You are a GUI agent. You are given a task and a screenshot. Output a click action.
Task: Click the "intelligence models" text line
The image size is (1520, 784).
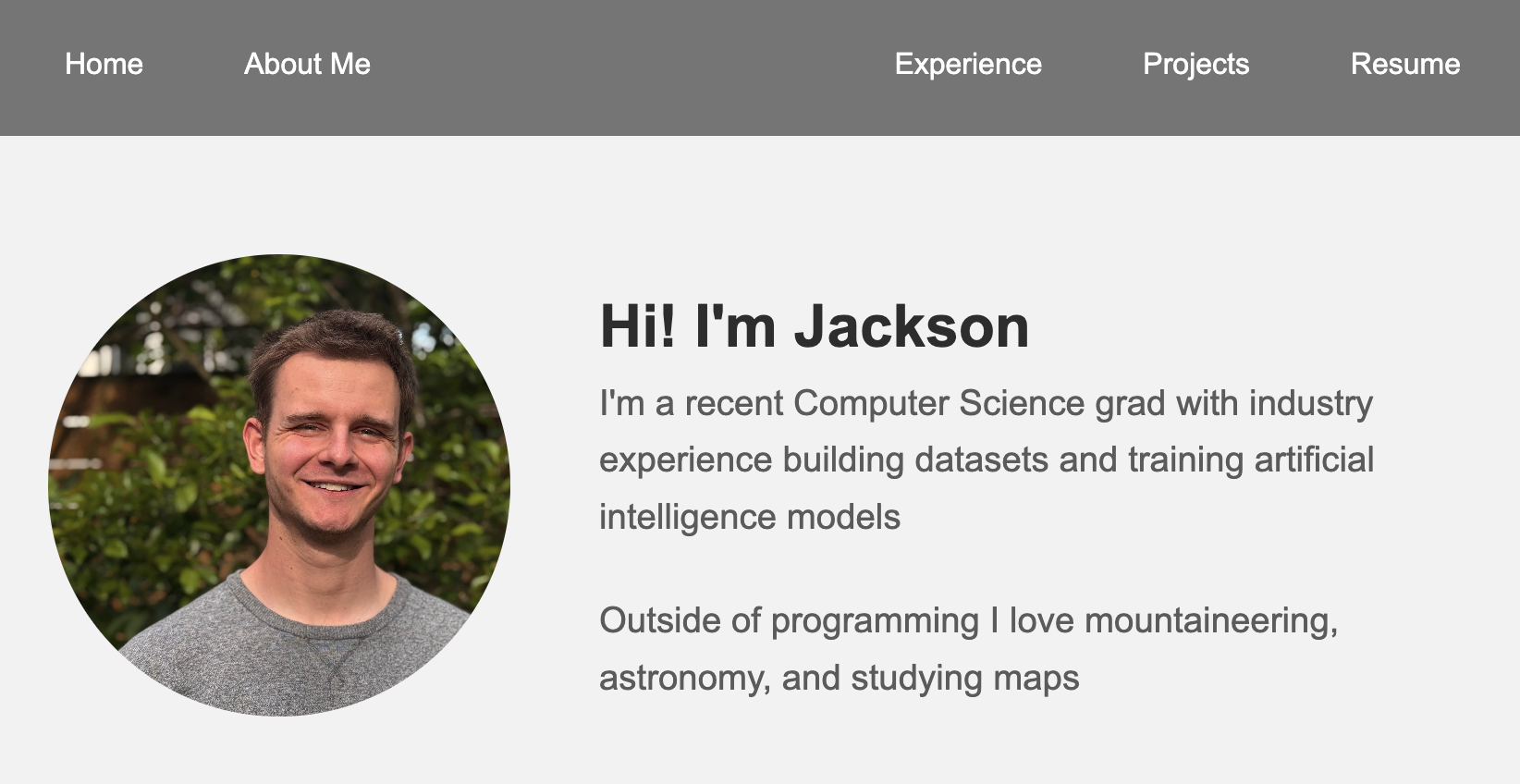point(750,517)
